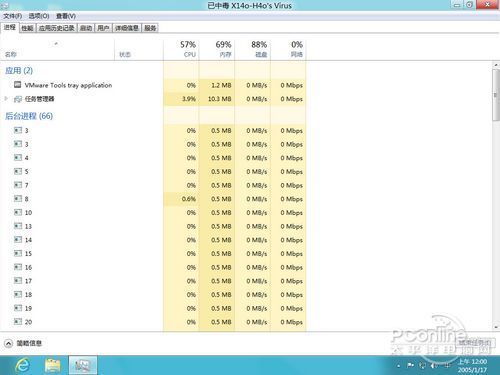Image resolution: width=500 pixels, height=375 pixels.
Task: Select the icon of background process 16
Action: pos(18,267)
